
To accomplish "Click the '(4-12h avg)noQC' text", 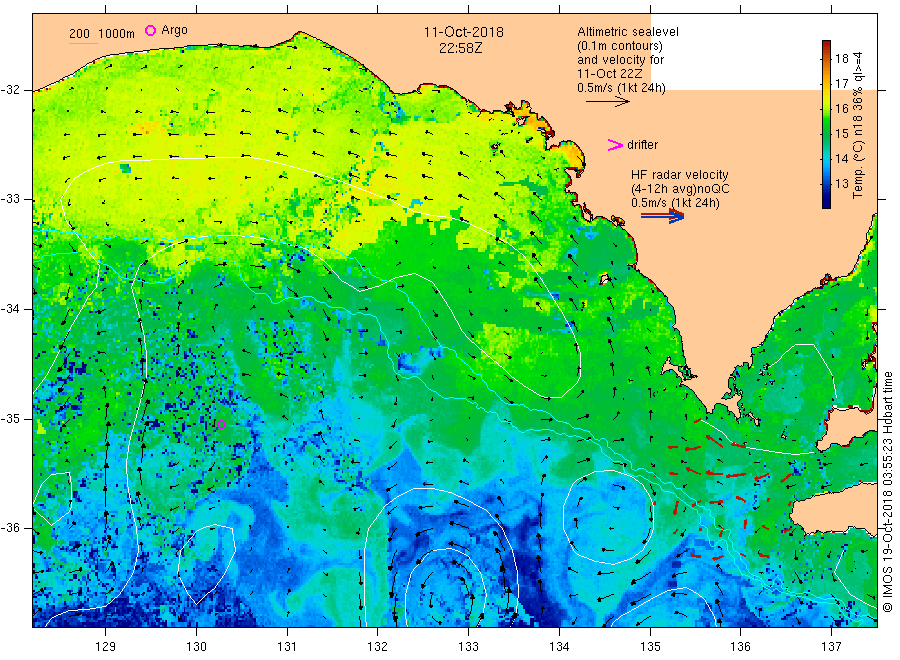I will click(680, 189).
